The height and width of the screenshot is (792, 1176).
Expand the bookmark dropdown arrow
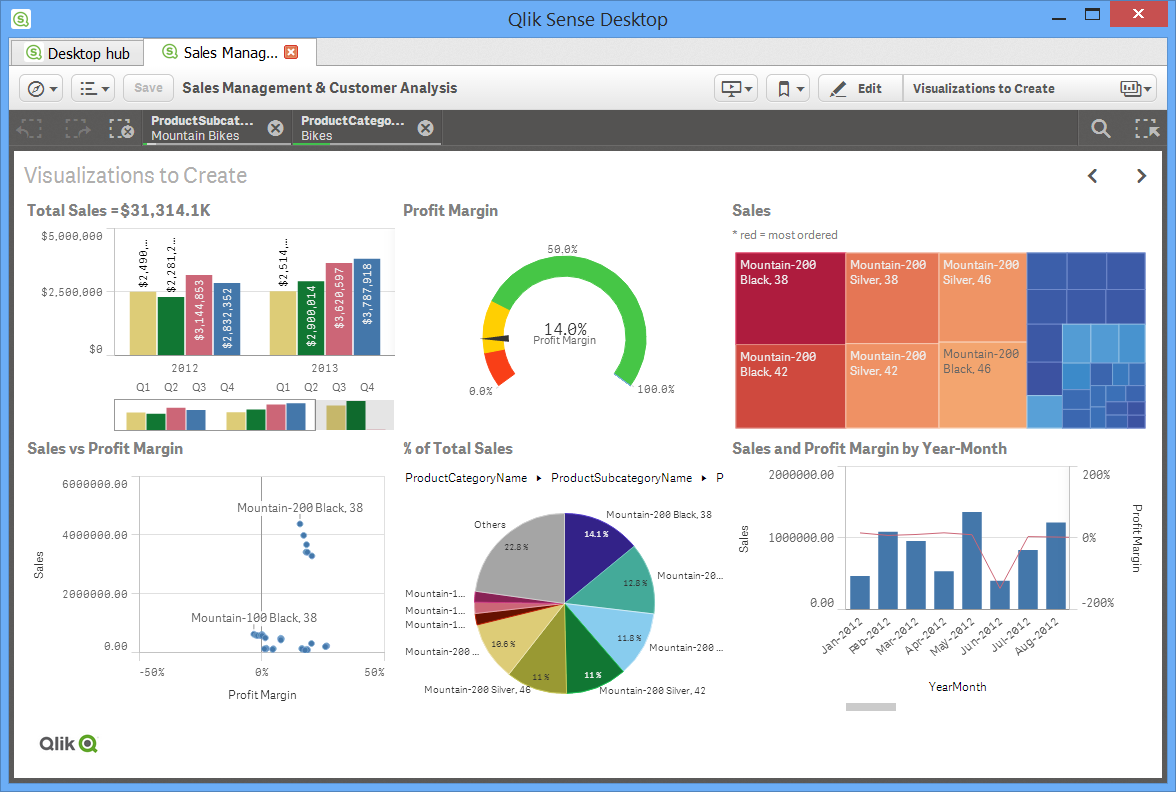tap(800, 88)
